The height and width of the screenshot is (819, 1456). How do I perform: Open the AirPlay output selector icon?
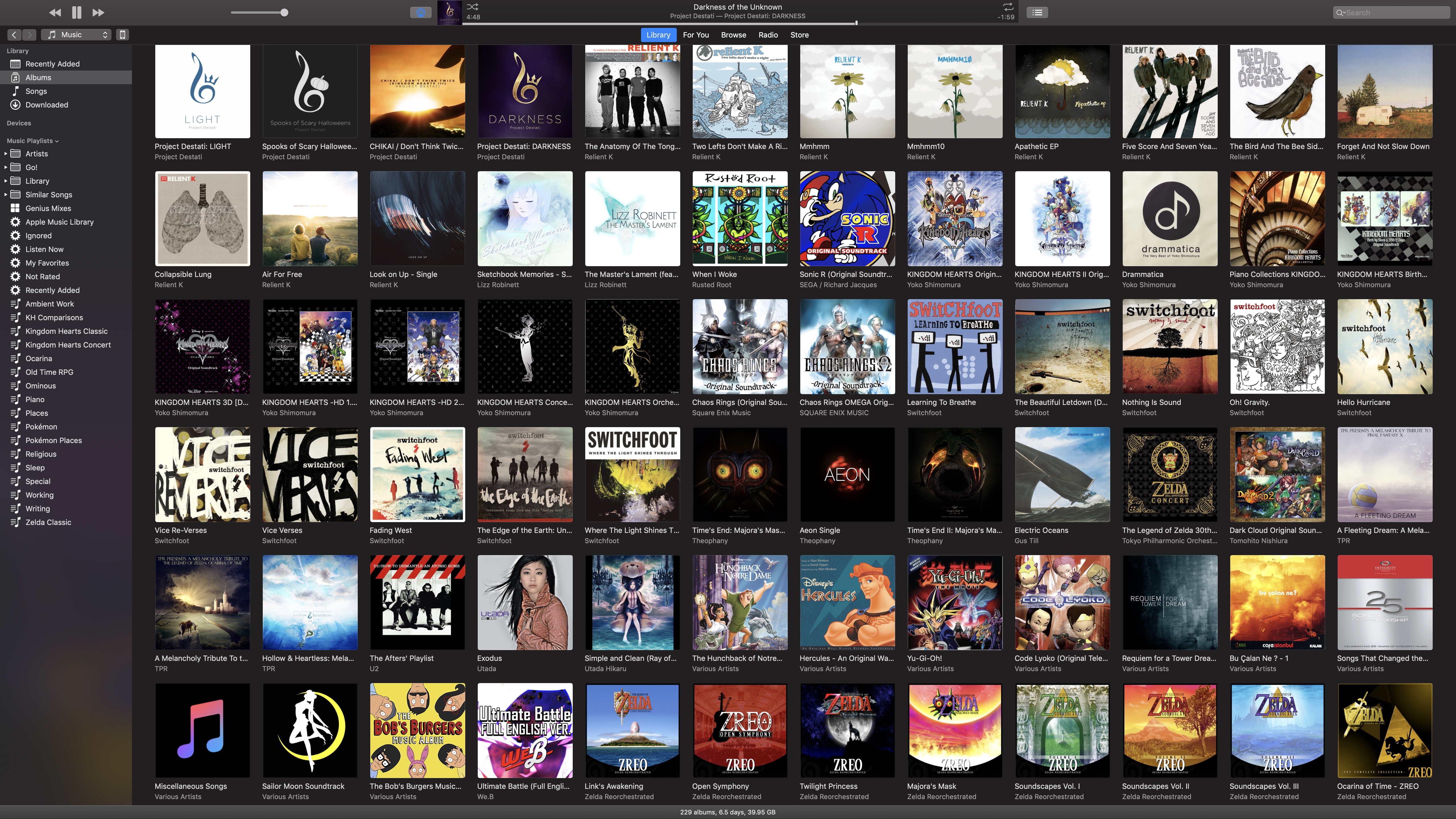(421, 13)
